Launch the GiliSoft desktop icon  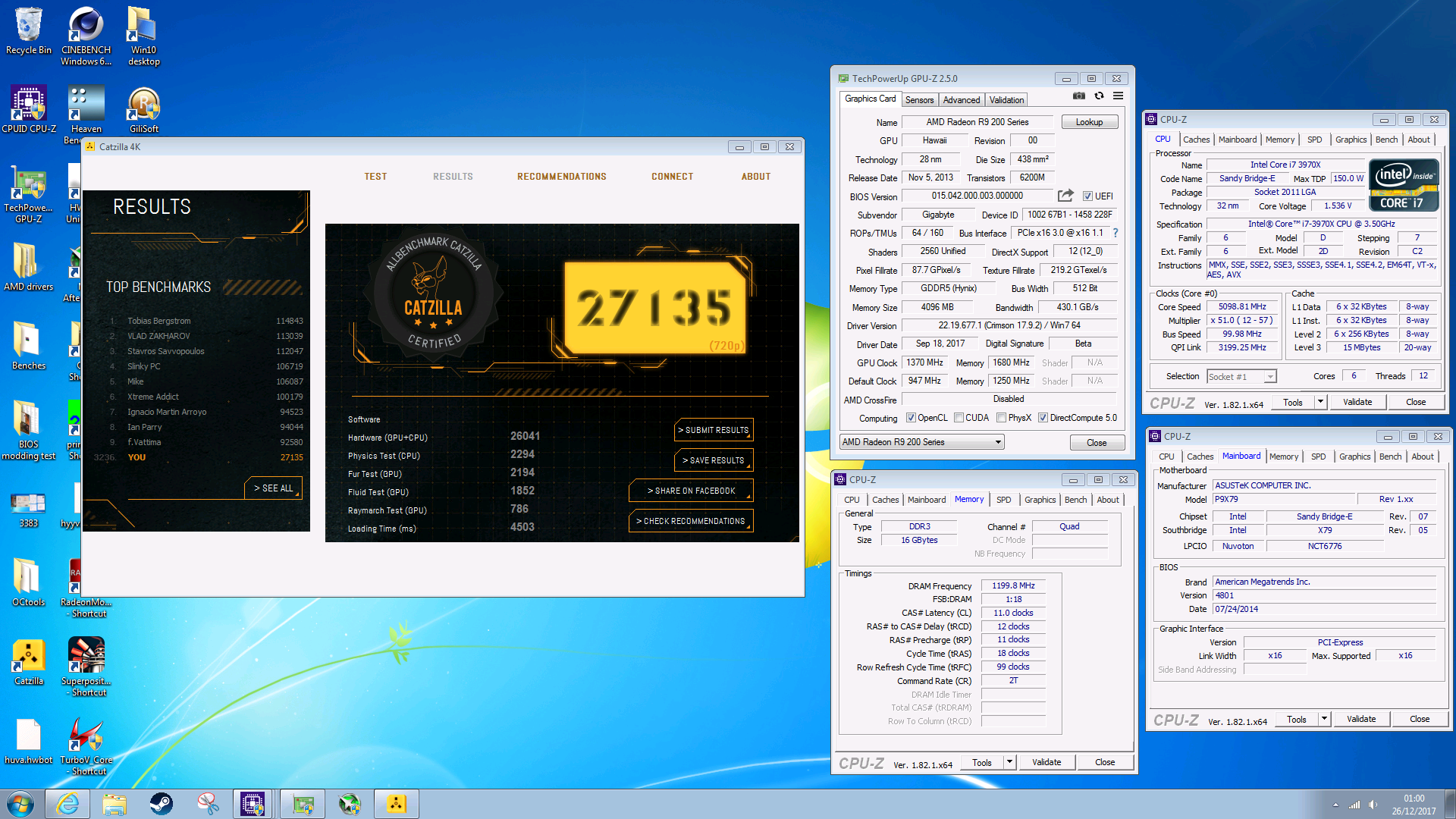[143, 110]
